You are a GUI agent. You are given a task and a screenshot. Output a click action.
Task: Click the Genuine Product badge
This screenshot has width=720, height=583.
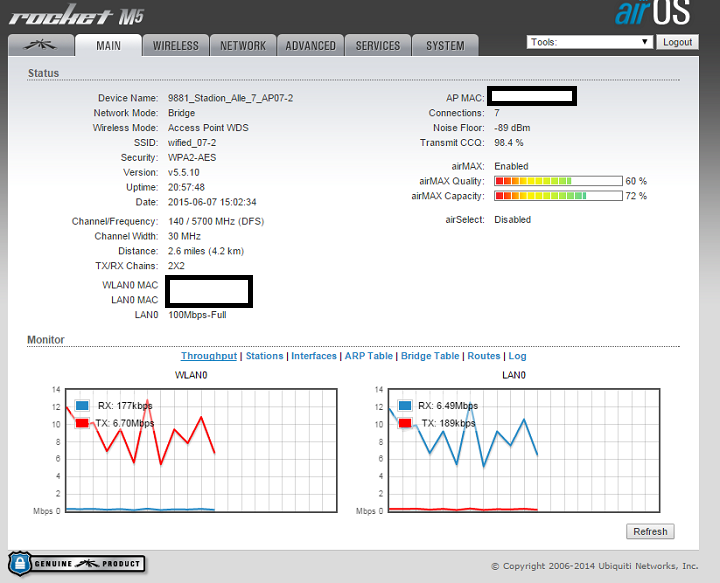77,564
